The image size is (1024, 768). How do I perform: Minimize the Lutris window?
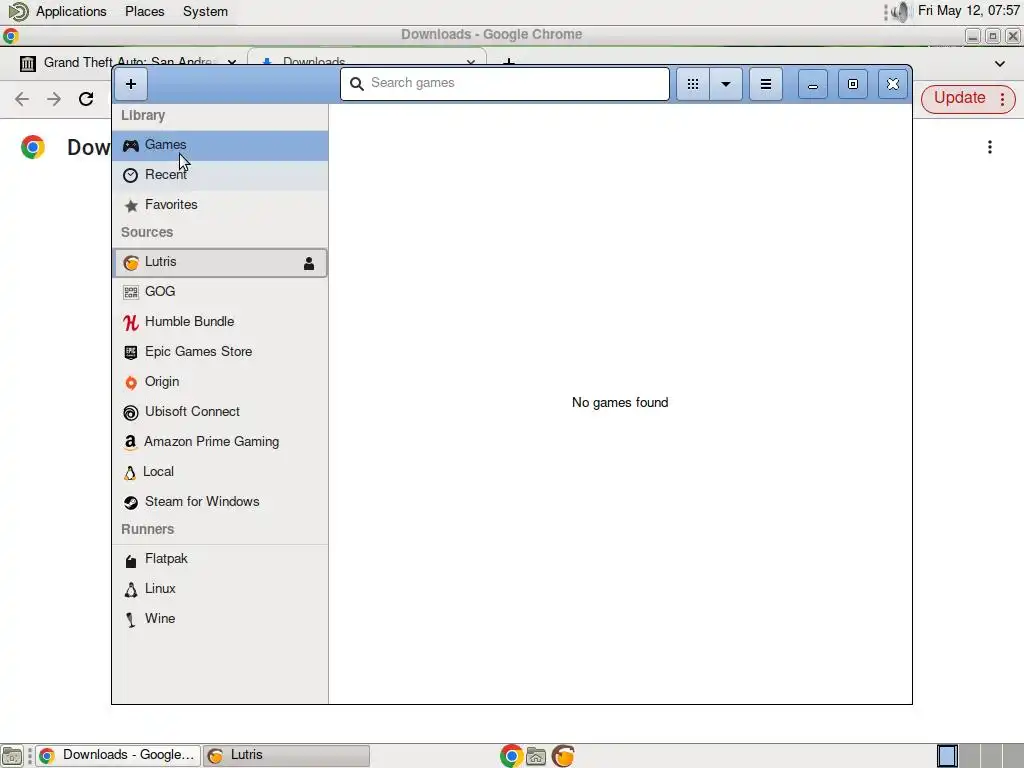812,84
